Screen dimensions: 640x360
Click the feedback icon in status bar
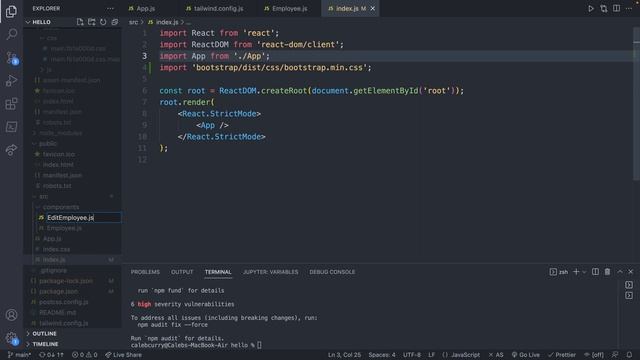(615, 355)
